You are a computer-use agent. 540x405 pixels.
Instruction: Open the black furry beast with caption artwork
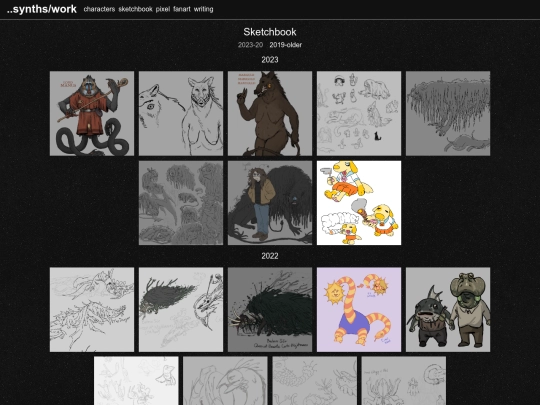(270, 310)
